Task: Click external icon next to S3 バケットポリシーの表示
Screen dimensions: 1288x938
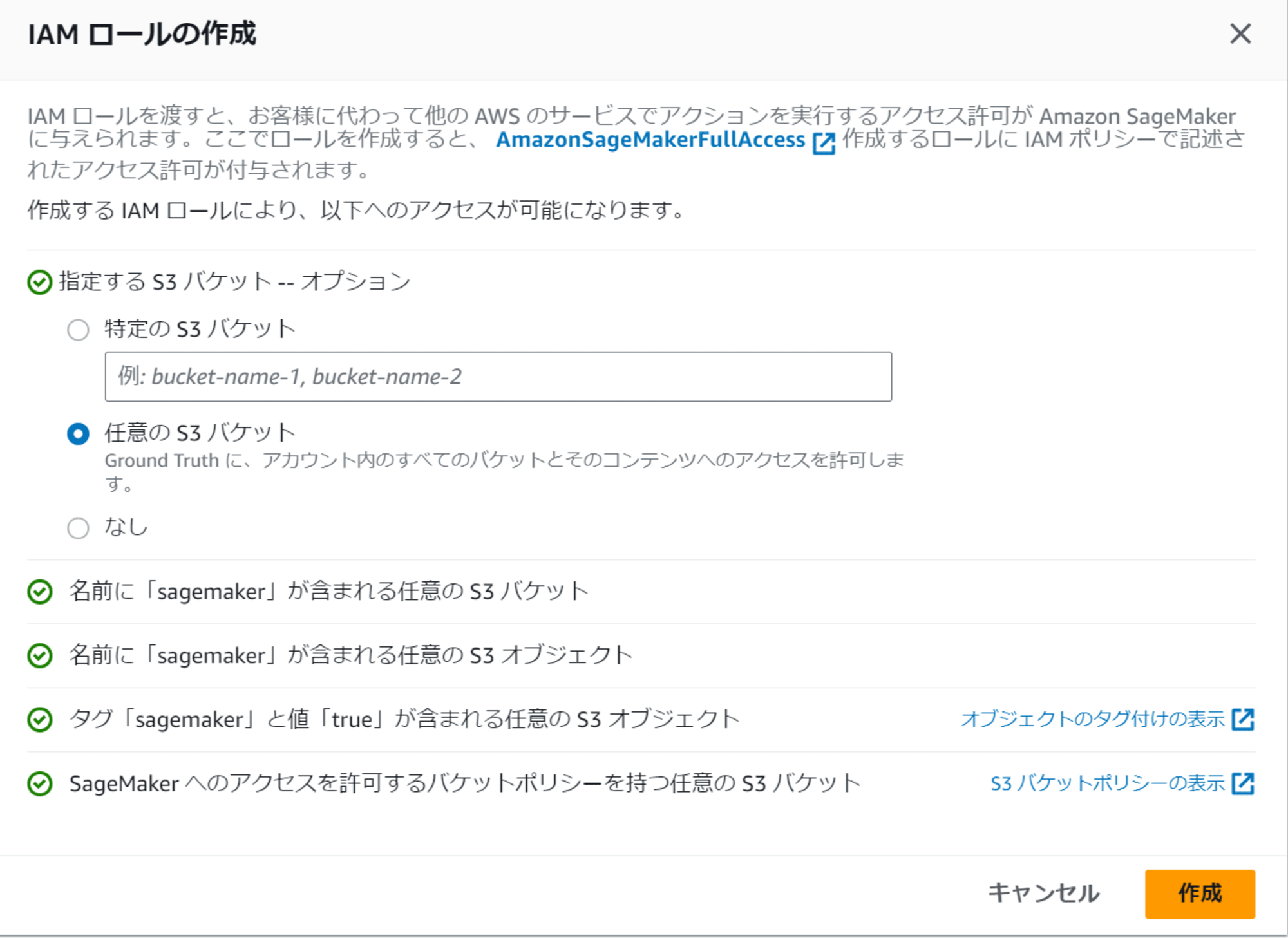Action: pos(1243,783)
